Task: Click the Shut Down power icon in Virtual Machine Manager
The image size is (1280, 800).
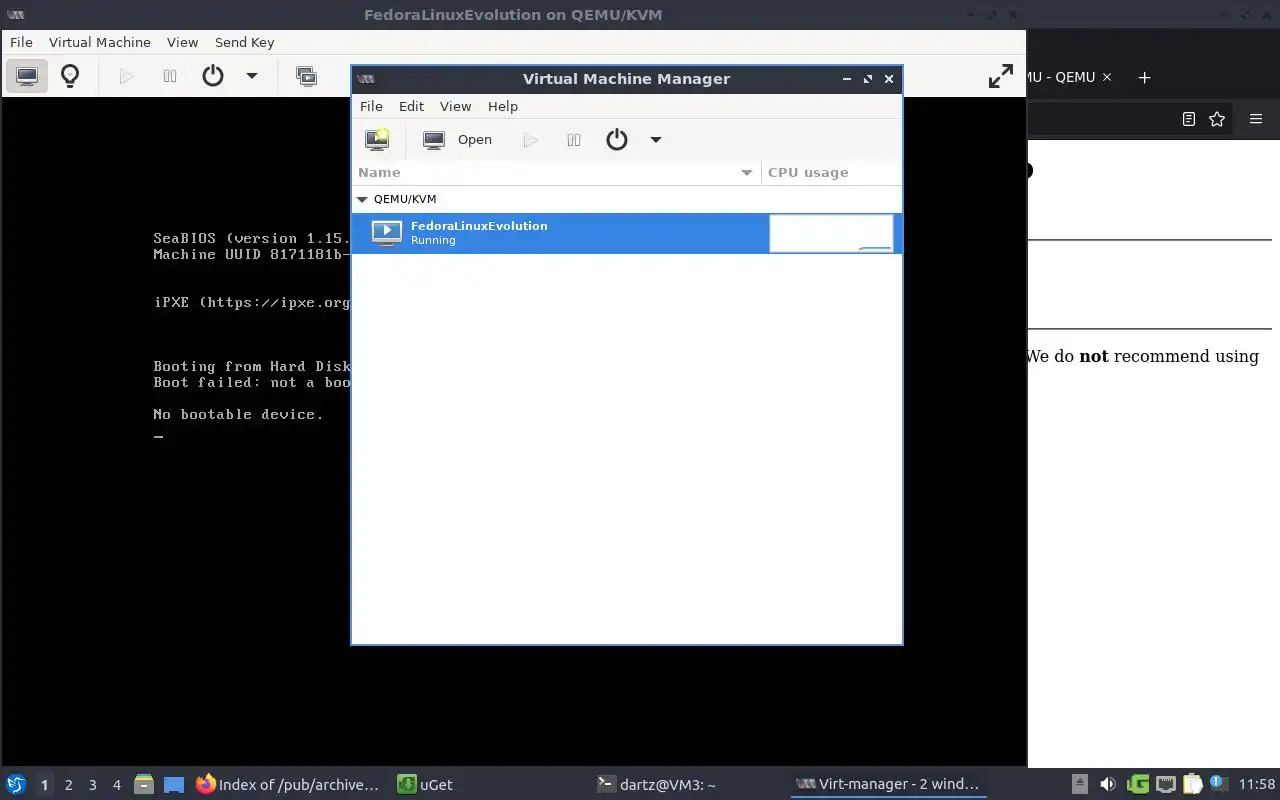Action: [617, 140]
